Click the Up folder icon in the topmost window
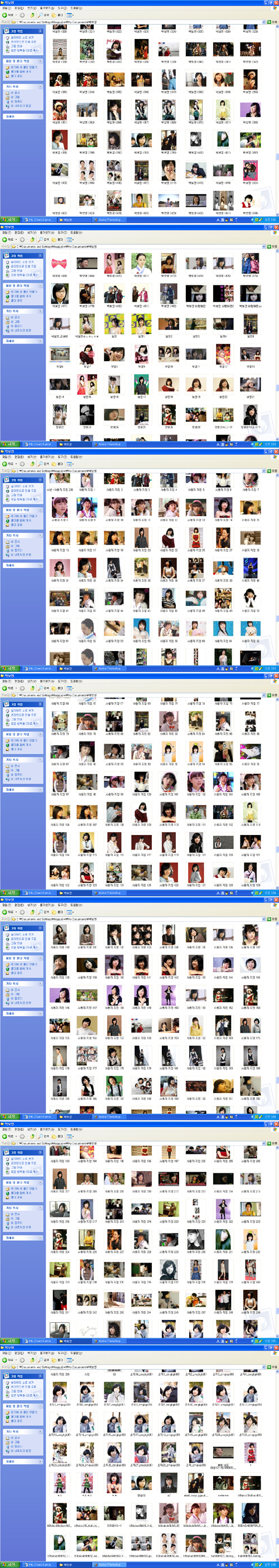 click(32, 14)
